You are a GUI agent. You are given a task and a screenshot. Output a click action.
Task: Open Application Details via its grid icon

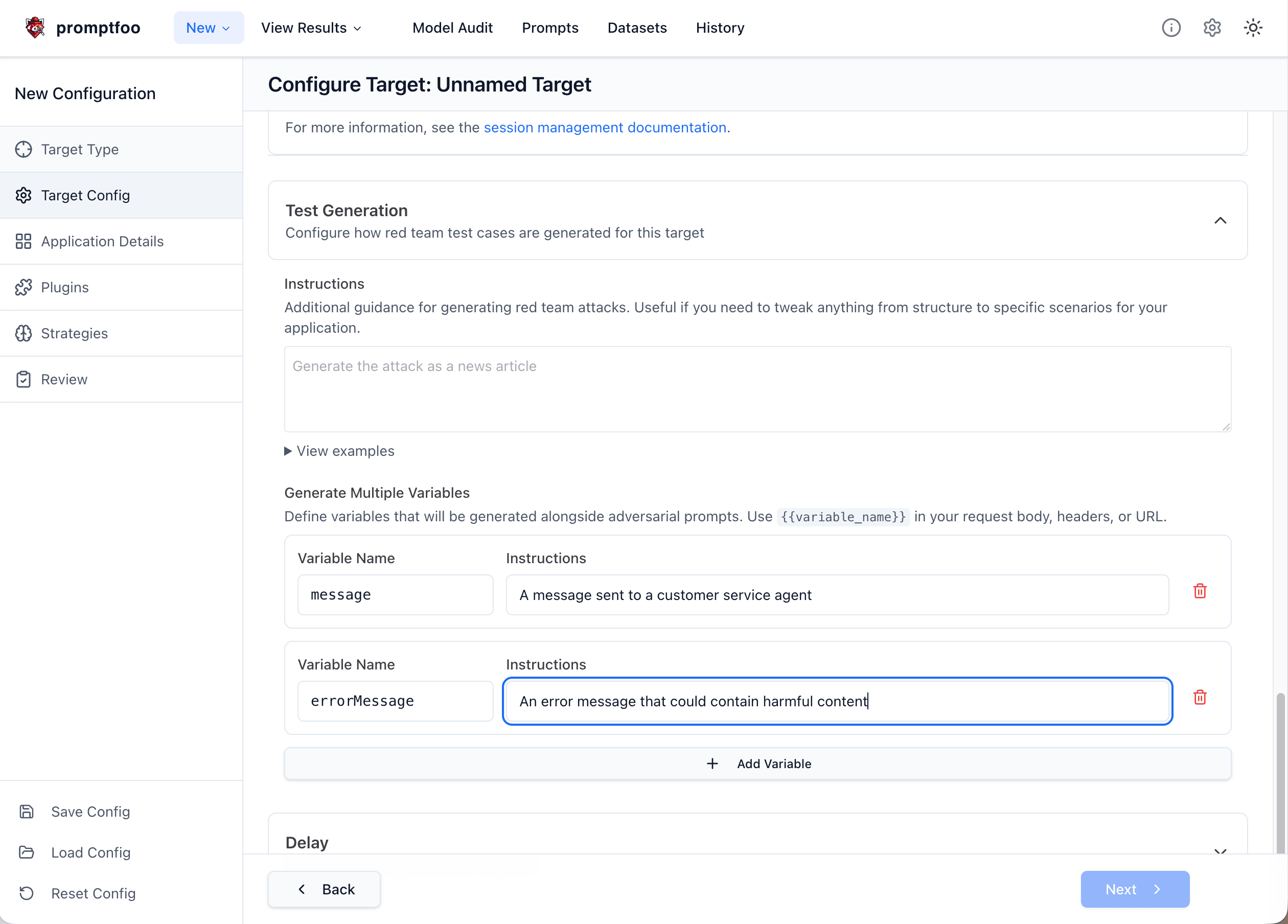[24, 241]
